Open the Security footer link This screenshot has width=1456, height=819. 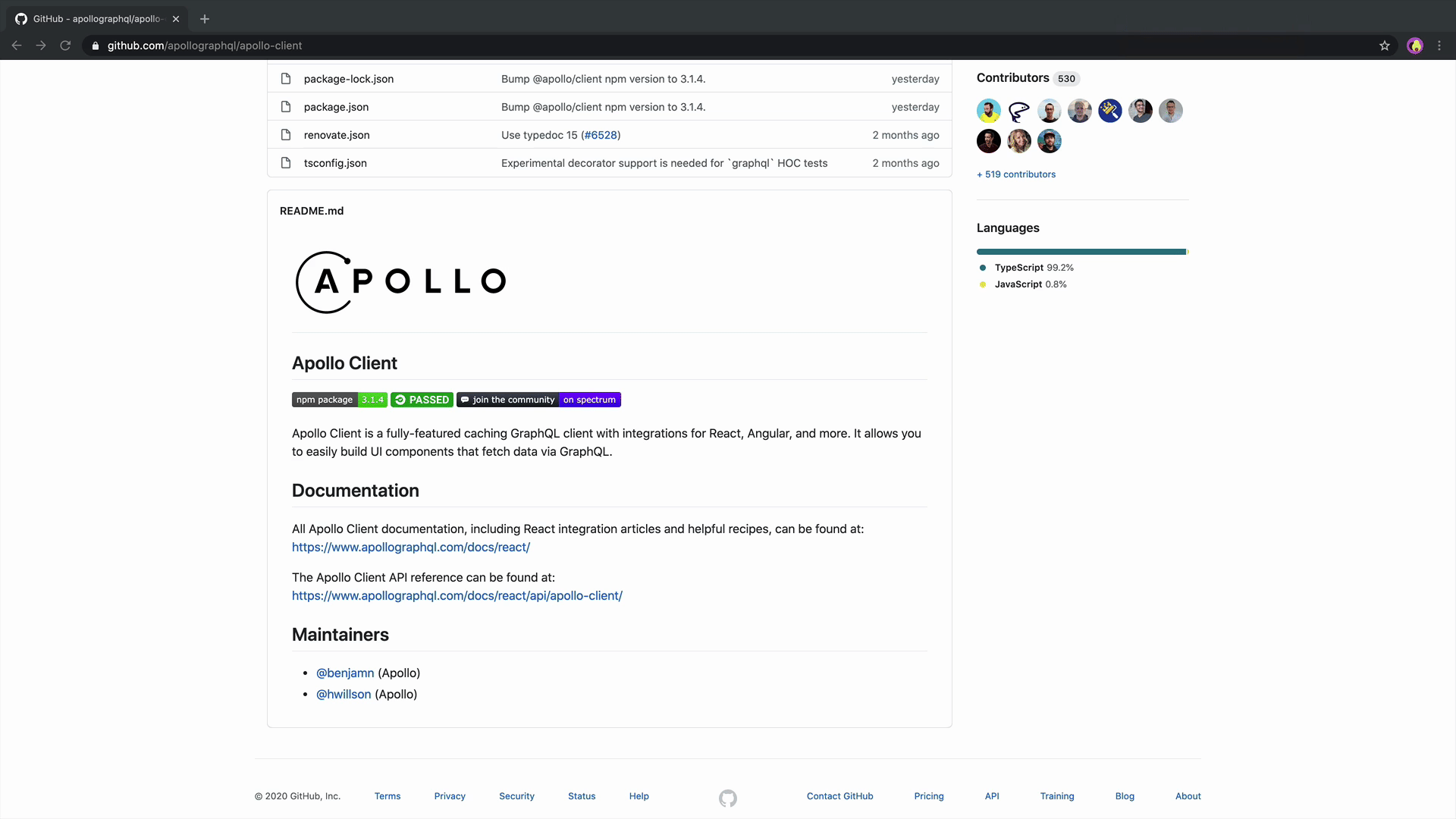click(516, 796)
